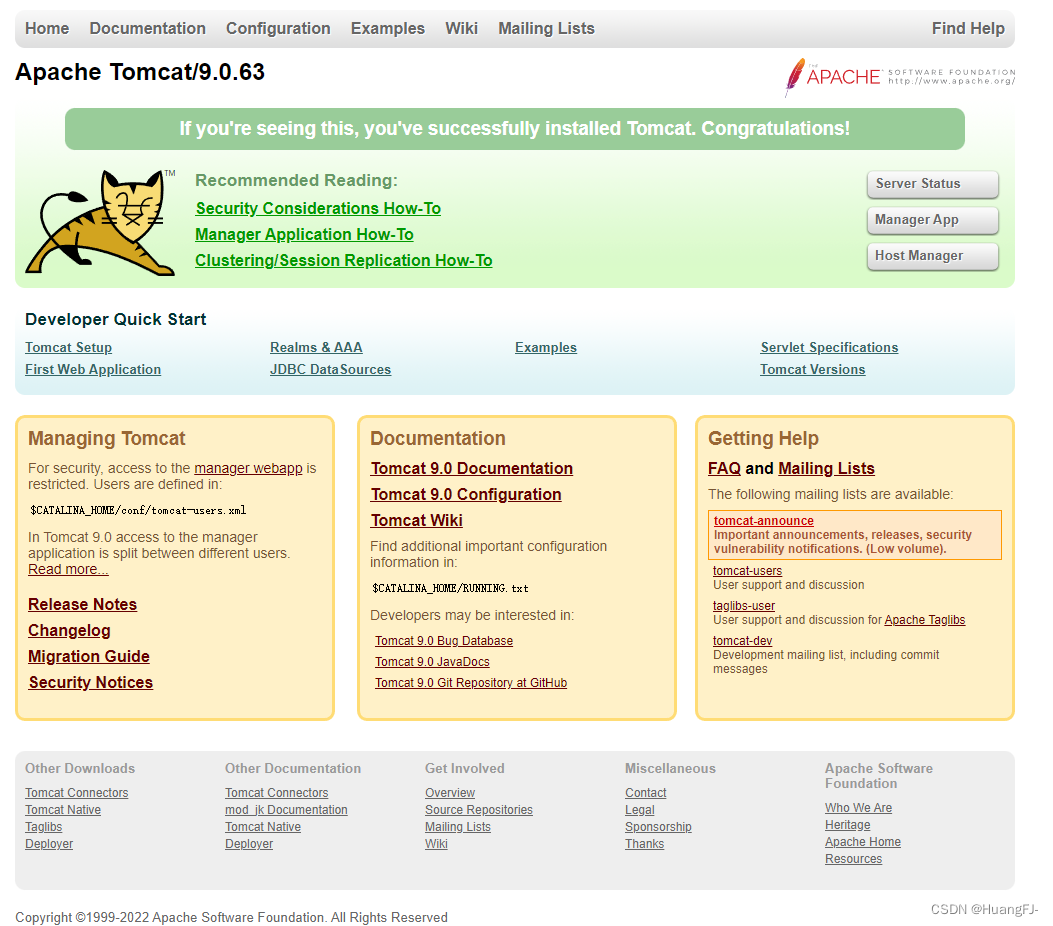Open Clustering/Session Replication How-To
The height and width of the screenshot is (926, 1053).
point(343,260)
